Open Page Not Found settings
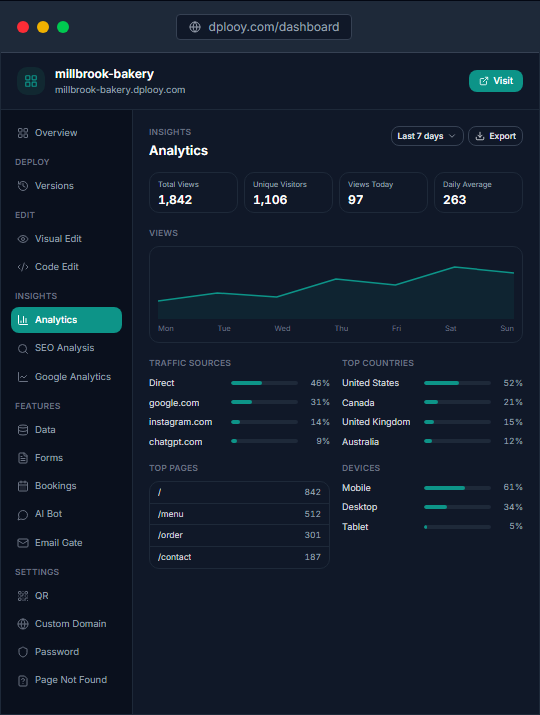Screen dimensions: 540x715 67,680
